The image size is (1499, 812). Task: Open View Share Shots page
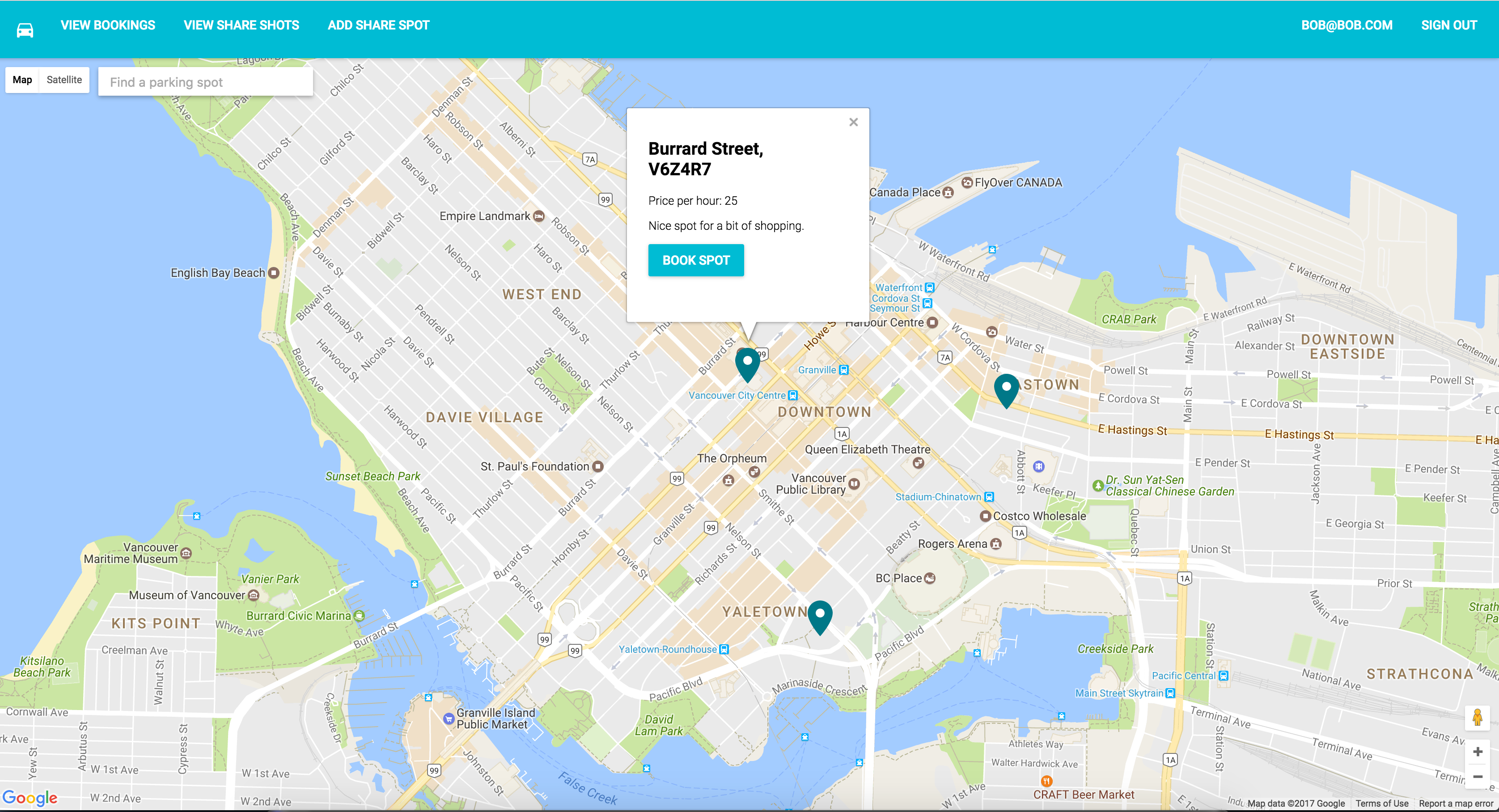(241, 25)
